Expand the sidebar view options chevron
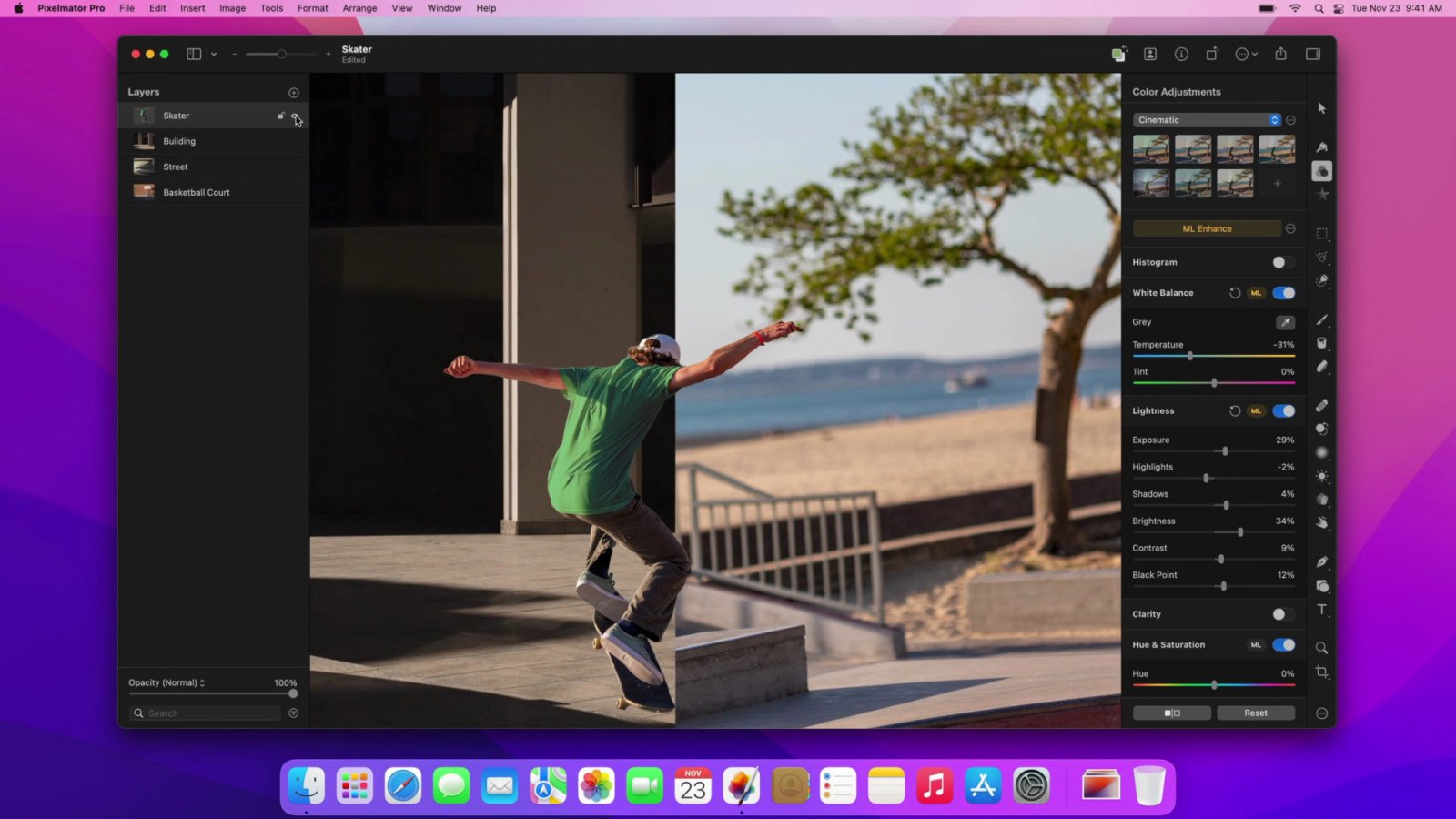The height and width of the screenshot is (819, 1456). [214, 55]
